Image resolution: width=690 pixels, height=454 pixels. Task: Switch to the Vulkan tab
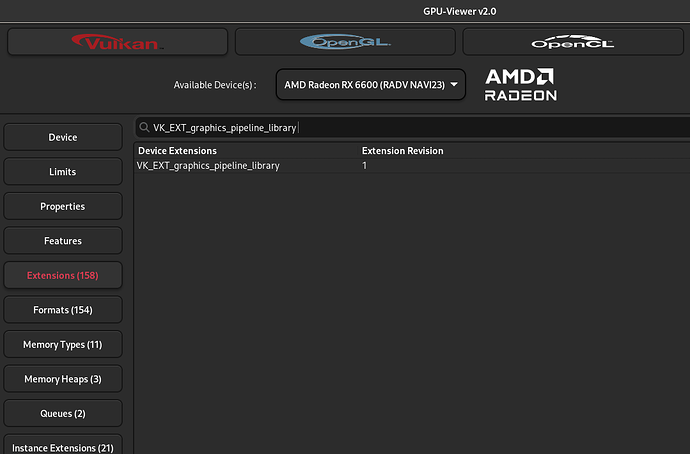click(117, 42)
